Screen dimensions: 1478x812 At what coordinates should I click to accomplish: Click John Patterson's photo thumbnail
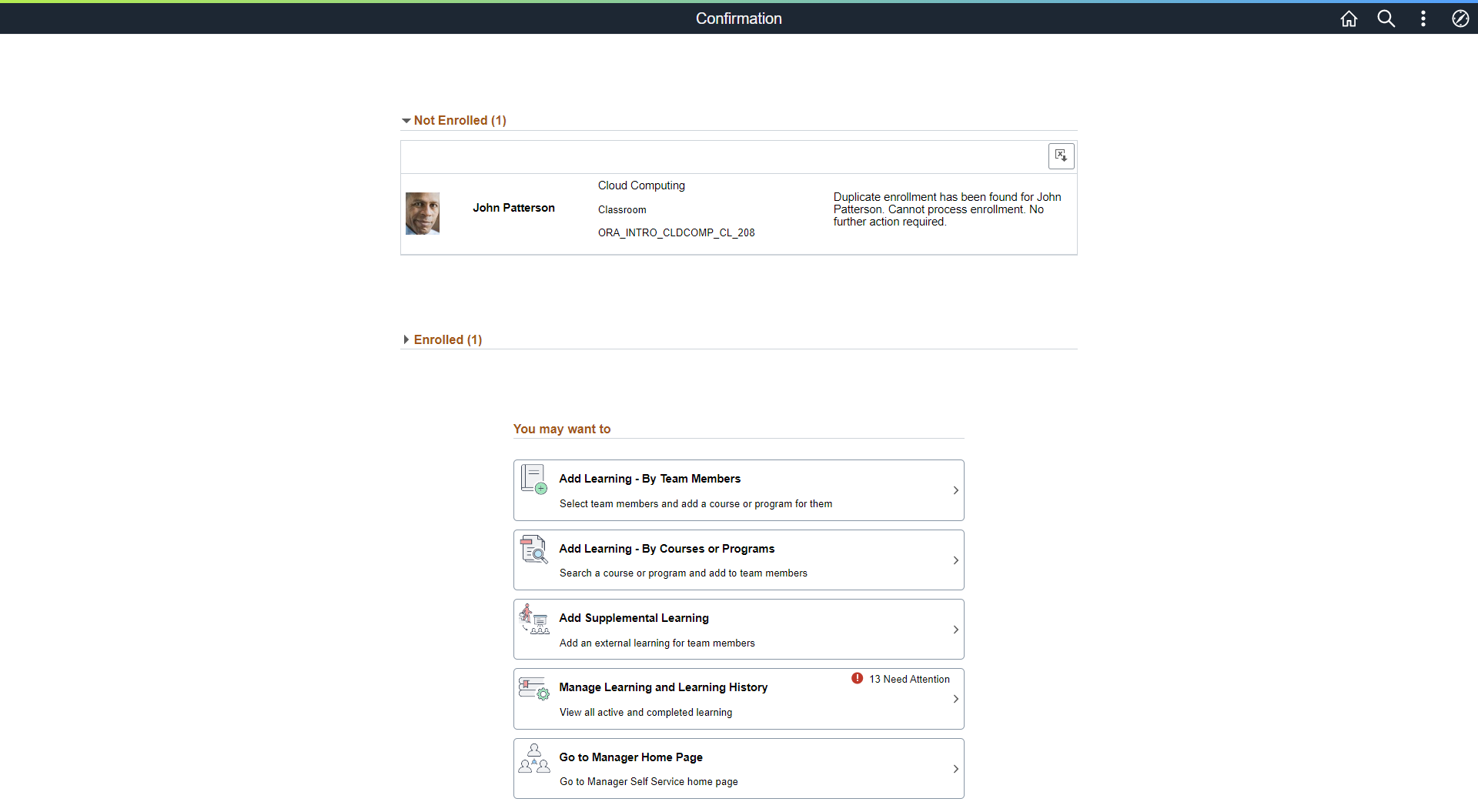pyautogui.click(x=423, y=213)
